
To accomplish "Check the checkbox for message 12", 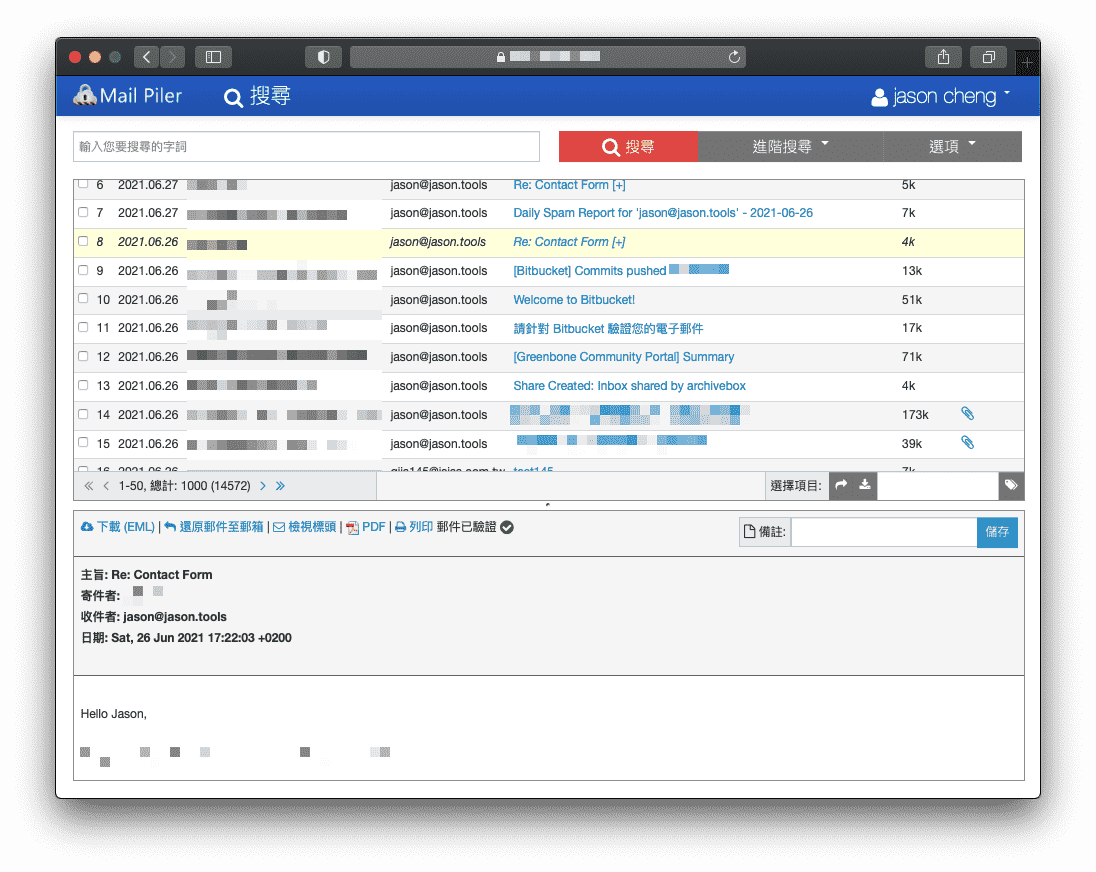I will click(x=83, y=356).
